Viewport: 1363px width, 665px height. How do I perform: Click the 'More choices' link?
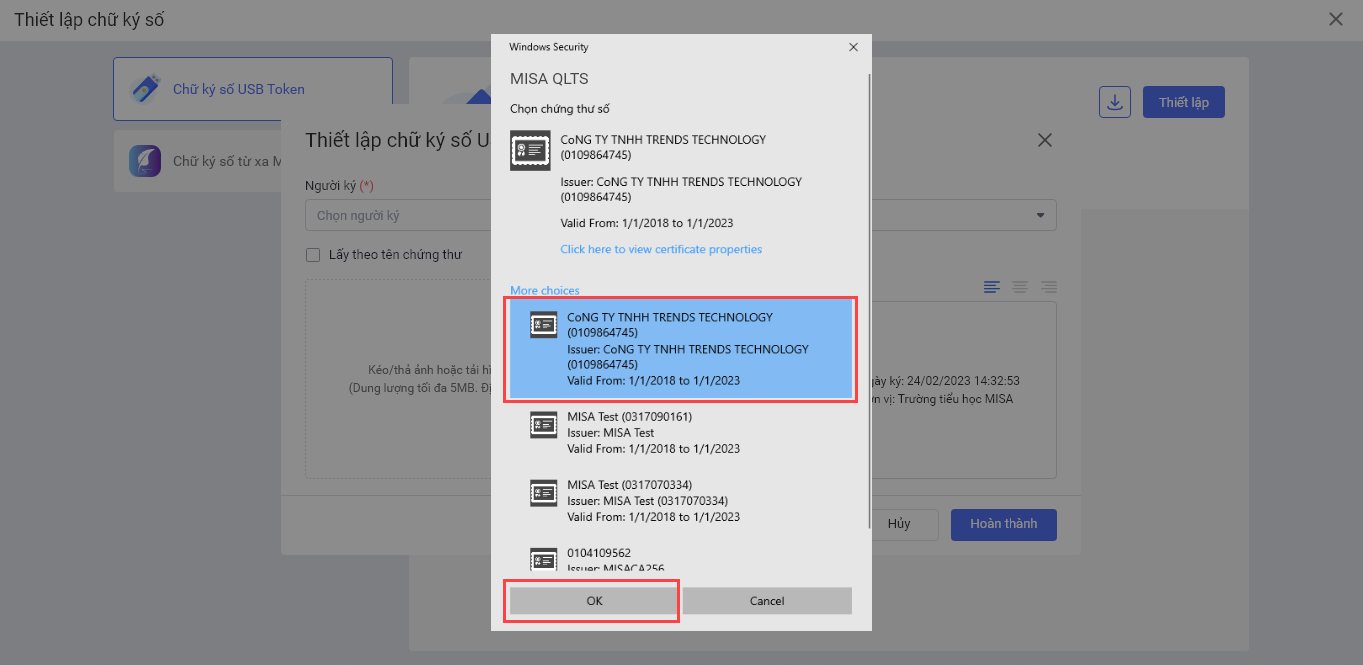(x=545, y=291)
